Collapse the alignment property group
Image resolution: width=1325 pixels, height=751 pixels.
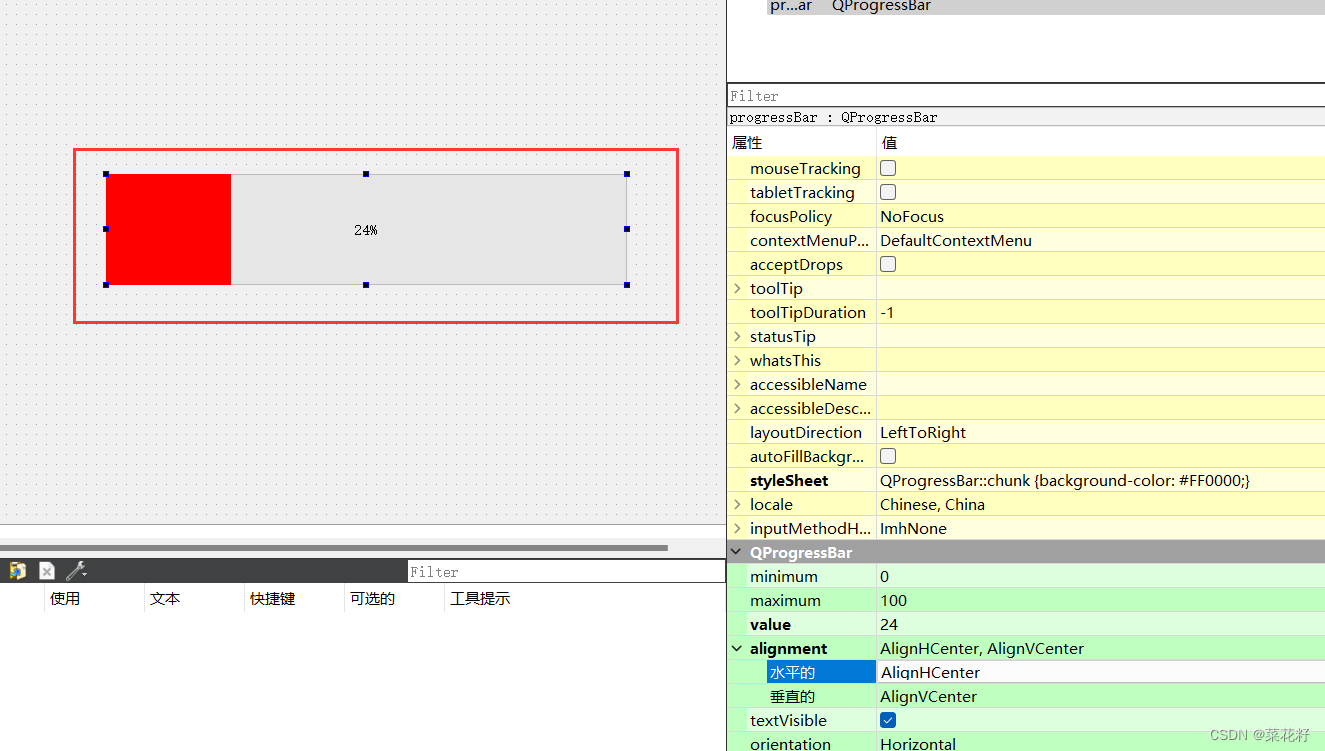tap(738, 648)
